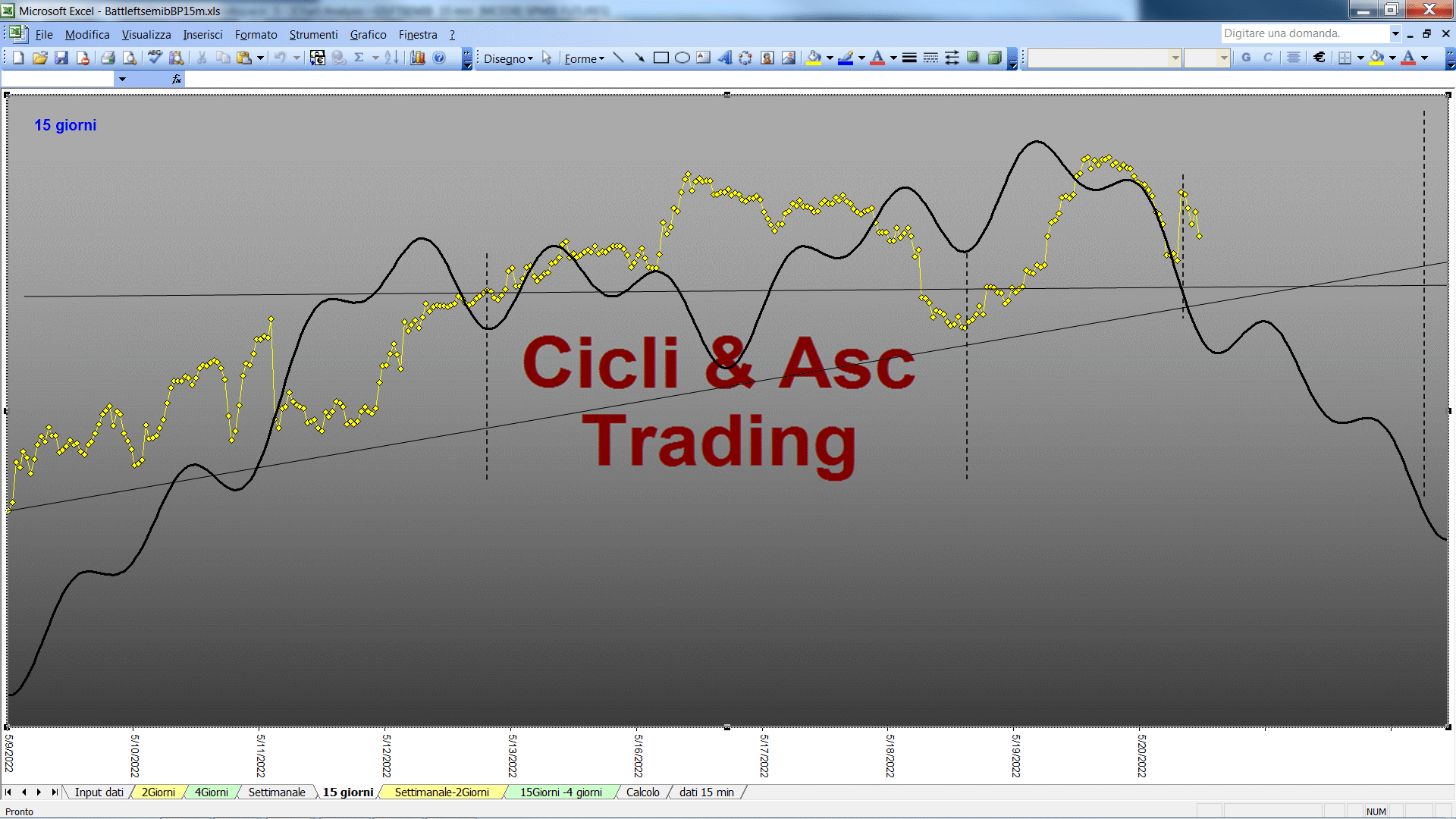Switch to the Calcolo sheet tab
Screen dimensions: 1456x819
click(643, 792)
